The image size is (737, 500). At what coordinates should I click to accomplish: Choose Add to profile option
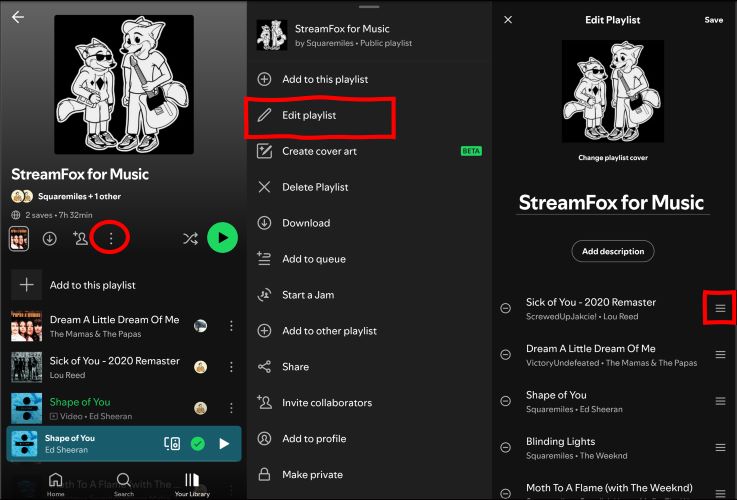tap(369, 439)
